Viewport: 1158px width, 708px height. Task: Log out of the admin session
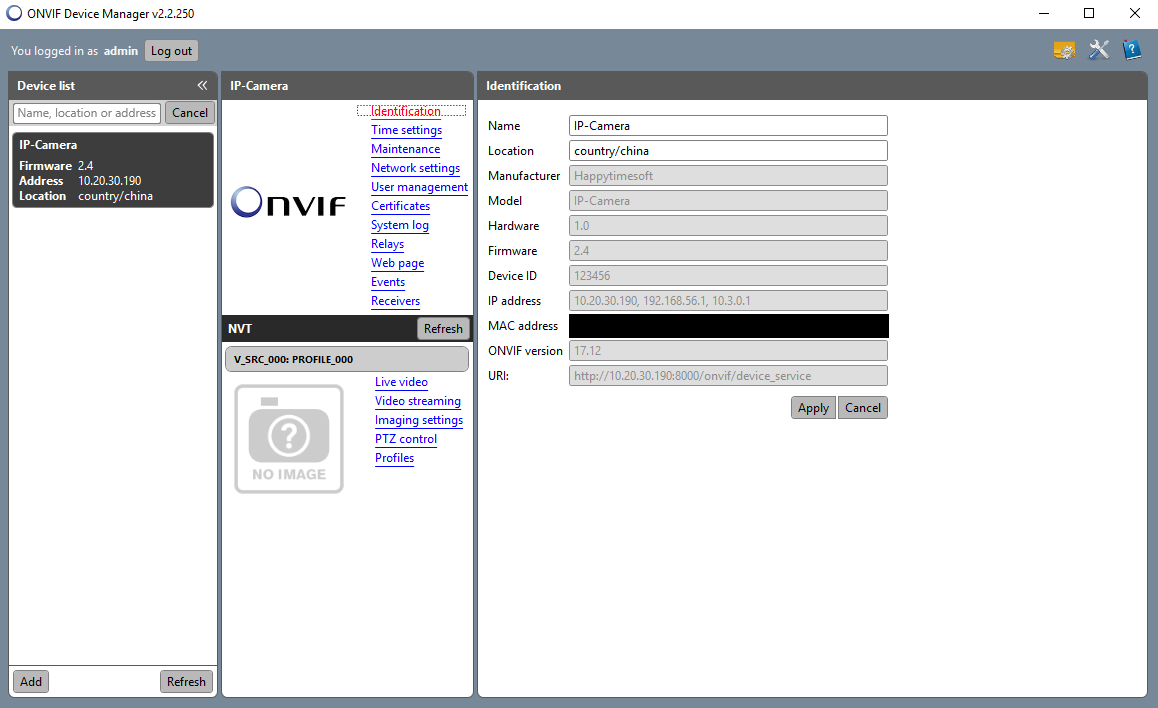170,50
